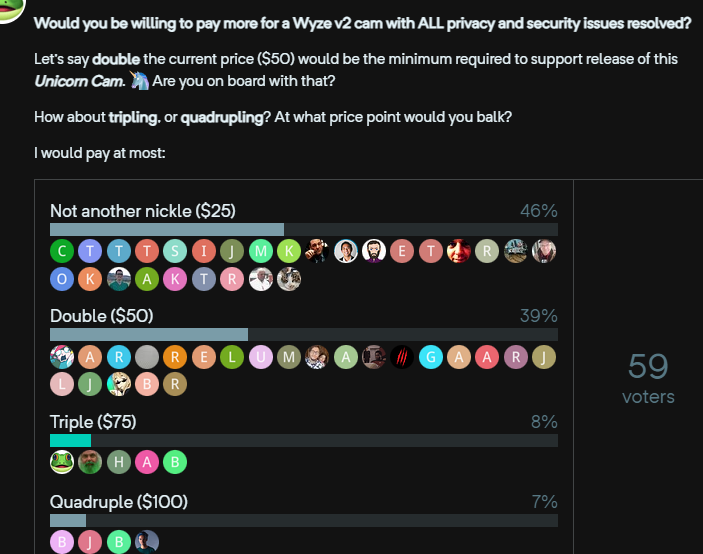Click the green "L" avatar under Double ($50)

(x=232, y=357)
